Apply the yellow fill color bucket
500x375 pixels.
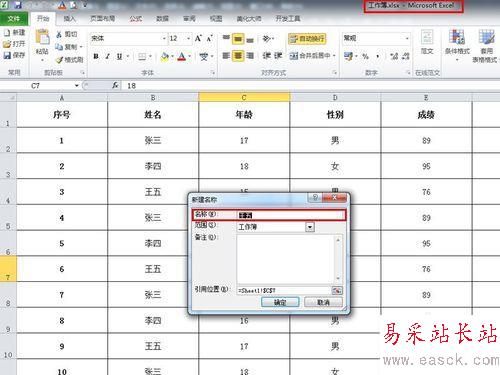click(164, 57)
